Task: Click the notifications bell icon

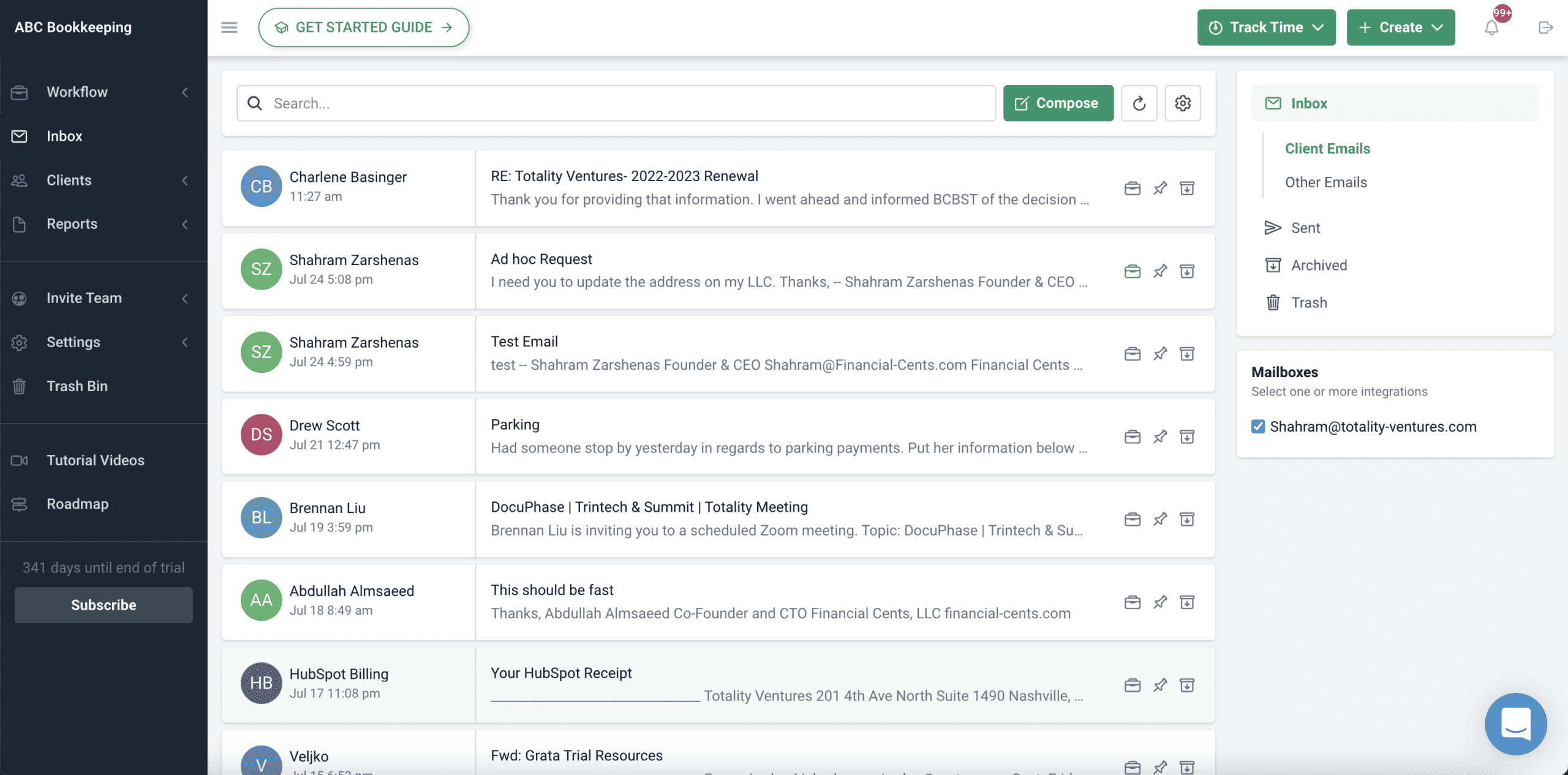Action: 1491,27
